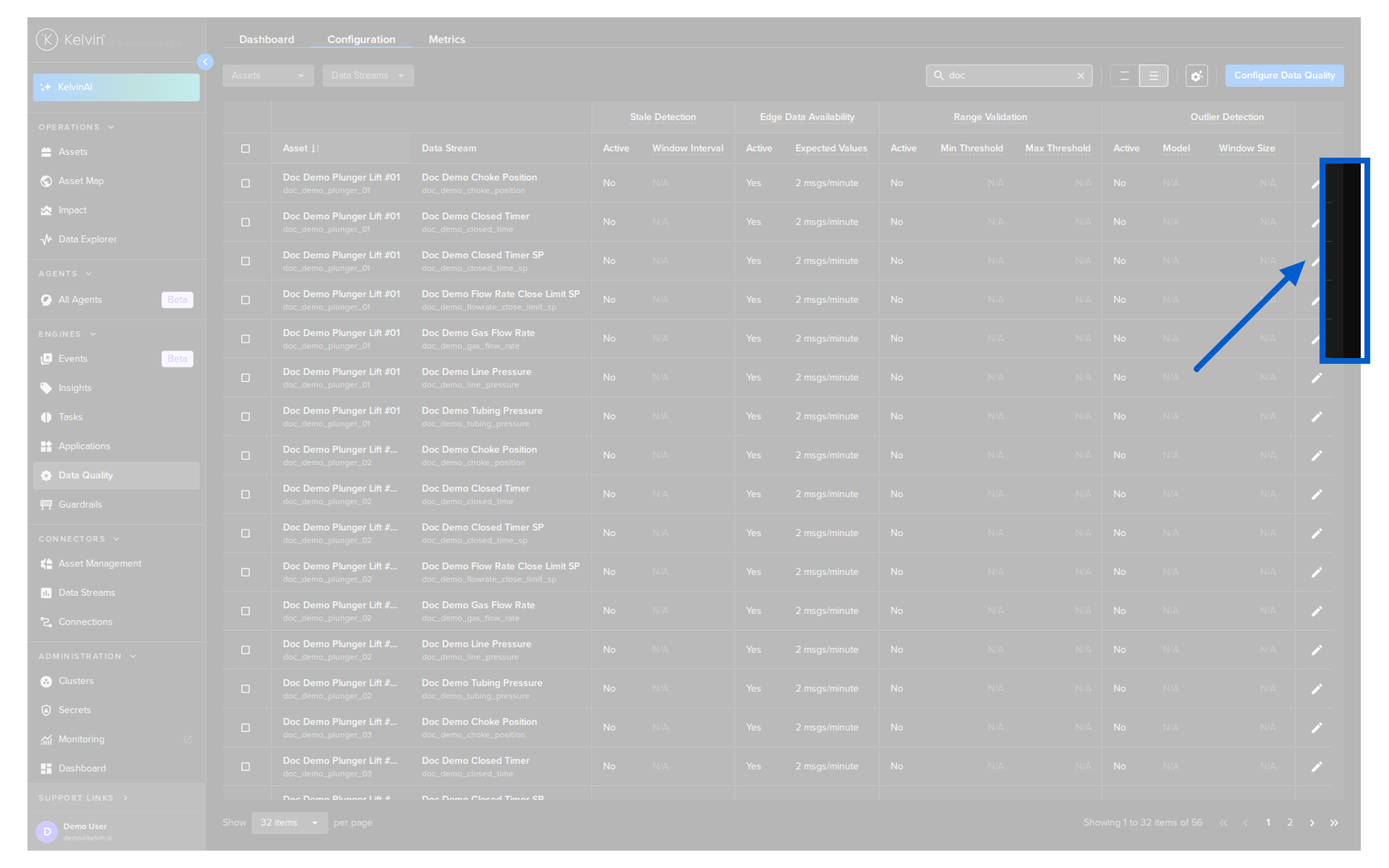The width and height of the screenshot is (1389, 868).
Task: Click the Kelvin logo
Action: coord(70,39)
